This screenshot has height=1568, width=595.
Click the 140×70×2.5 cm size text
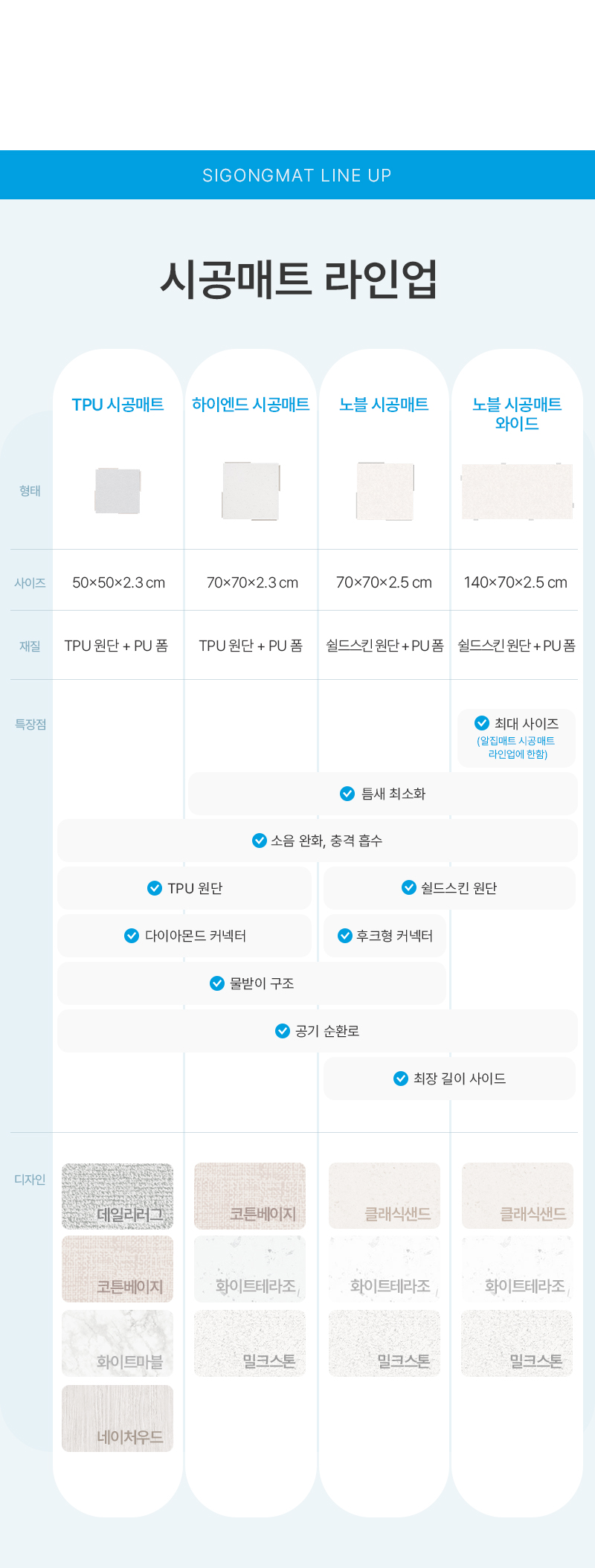coord(515,582)
